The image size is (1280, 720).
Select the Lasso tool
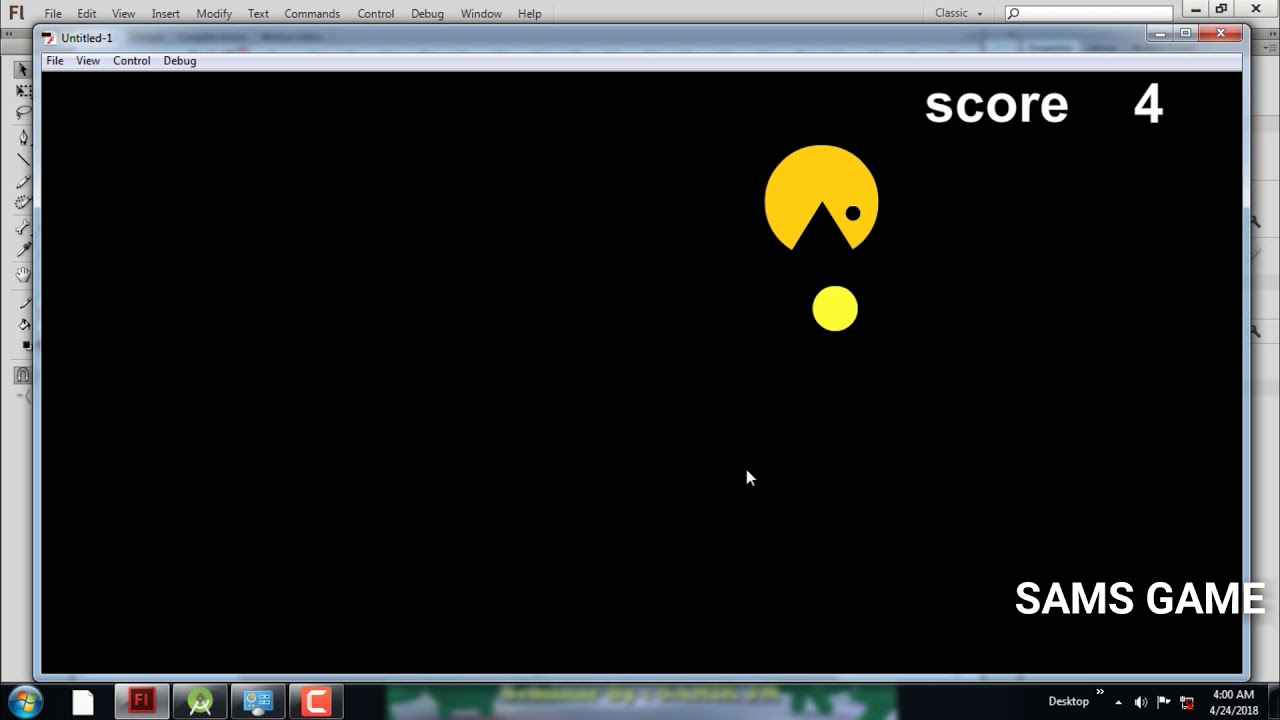(22, 112)
